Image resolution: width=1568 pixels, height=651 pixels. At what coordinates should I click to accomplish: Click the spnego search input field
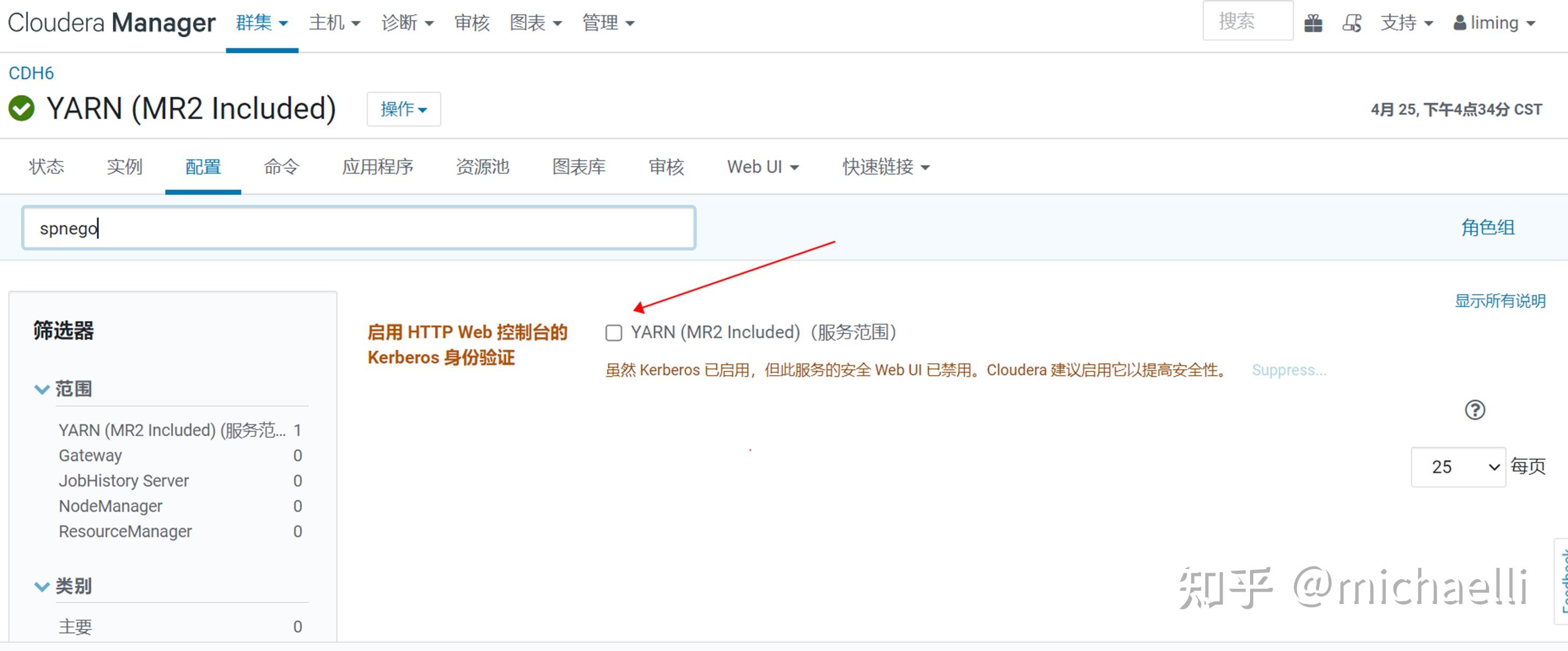[359, 228]
